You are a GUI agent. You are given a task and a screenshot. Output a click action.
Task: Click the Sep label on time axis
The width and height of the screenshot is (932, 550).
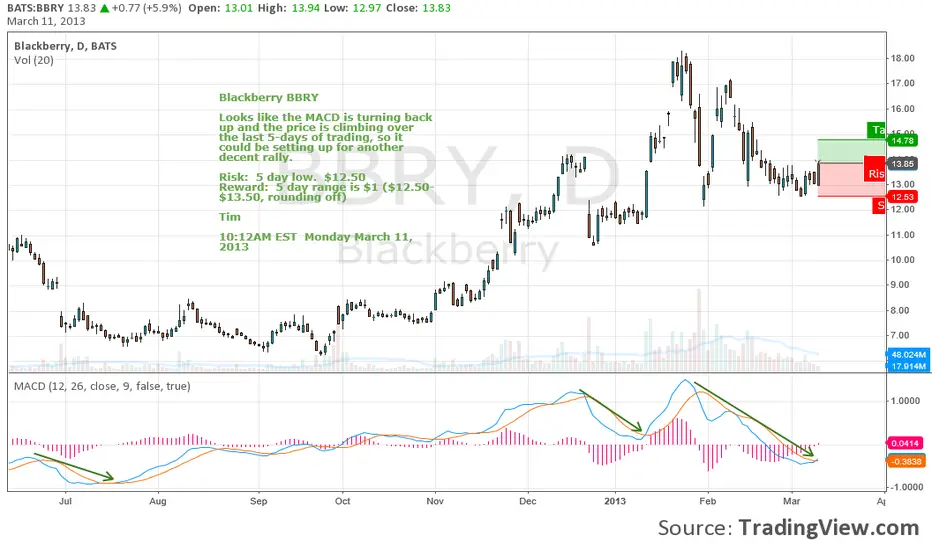click(x=259, y=501)
